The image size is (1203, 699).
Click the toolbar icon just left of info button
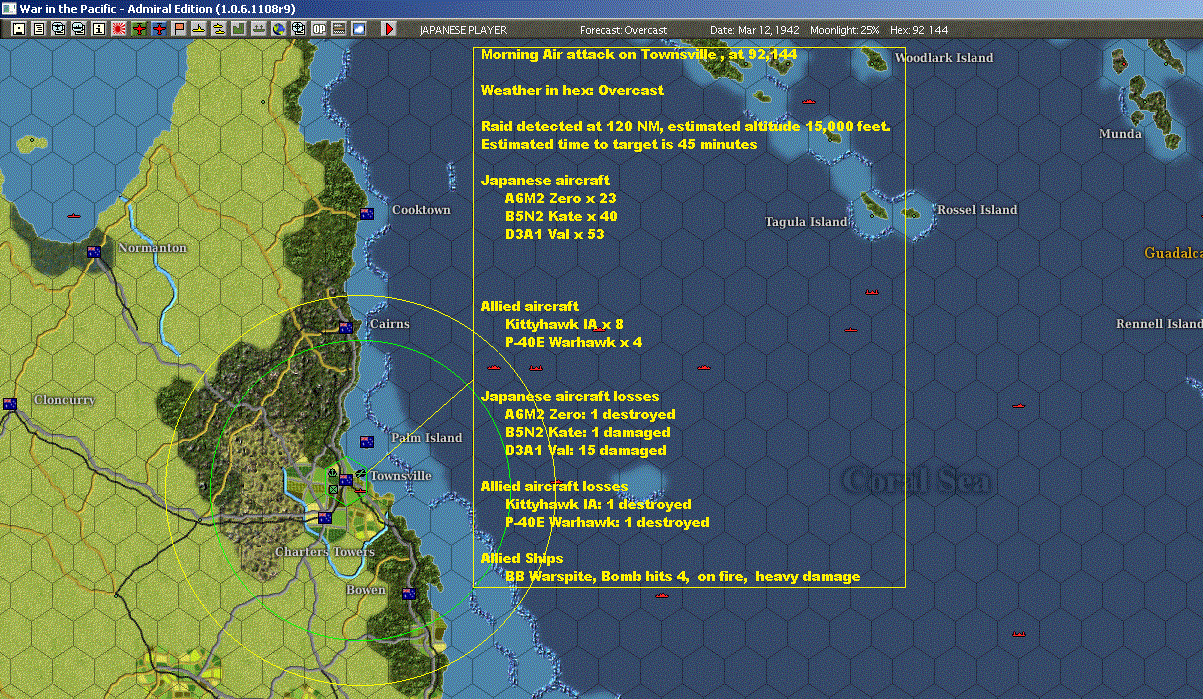tap(78, 29)
